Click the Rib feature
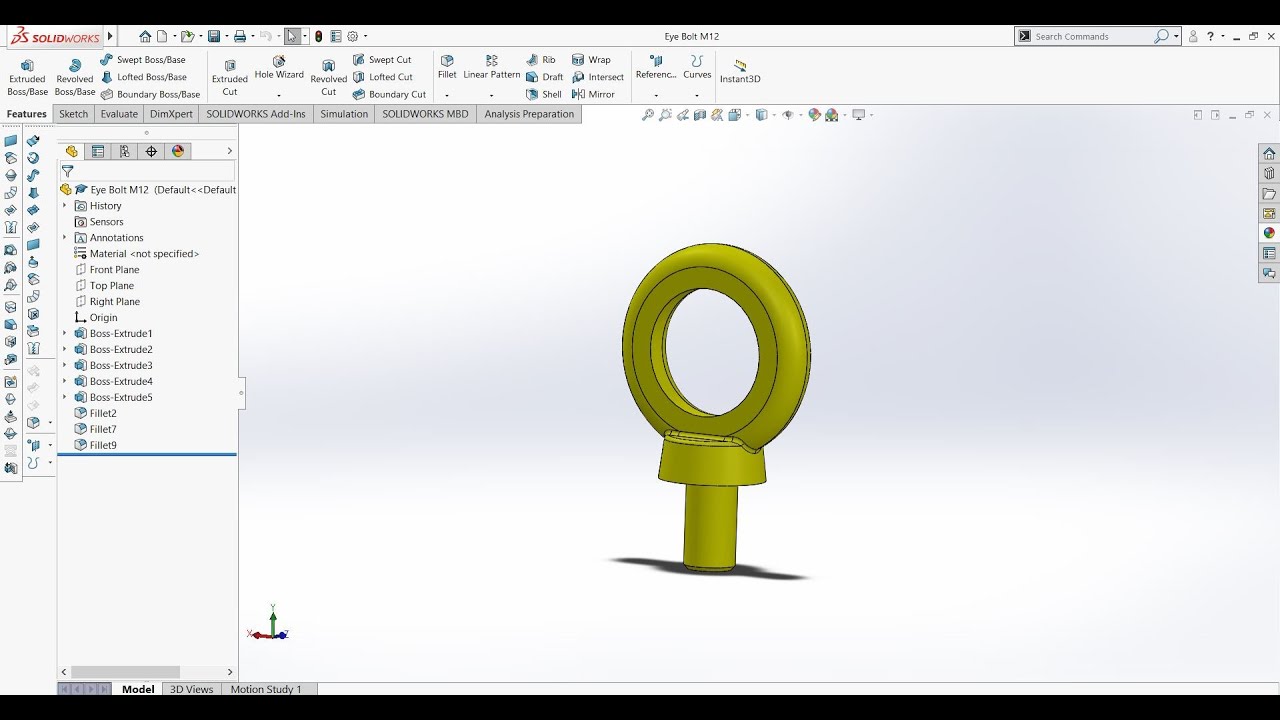The image size is (1280, 720). click(541, 60)
